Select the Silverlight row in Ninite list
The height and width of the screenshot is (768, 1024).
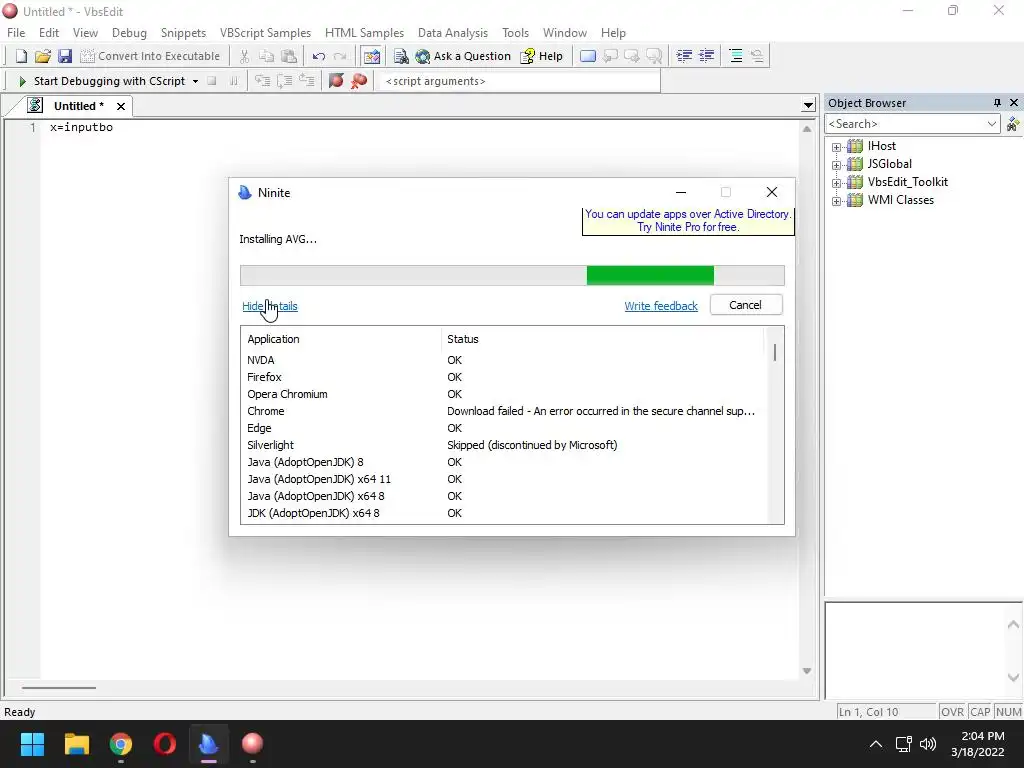(x=502, y=445)
